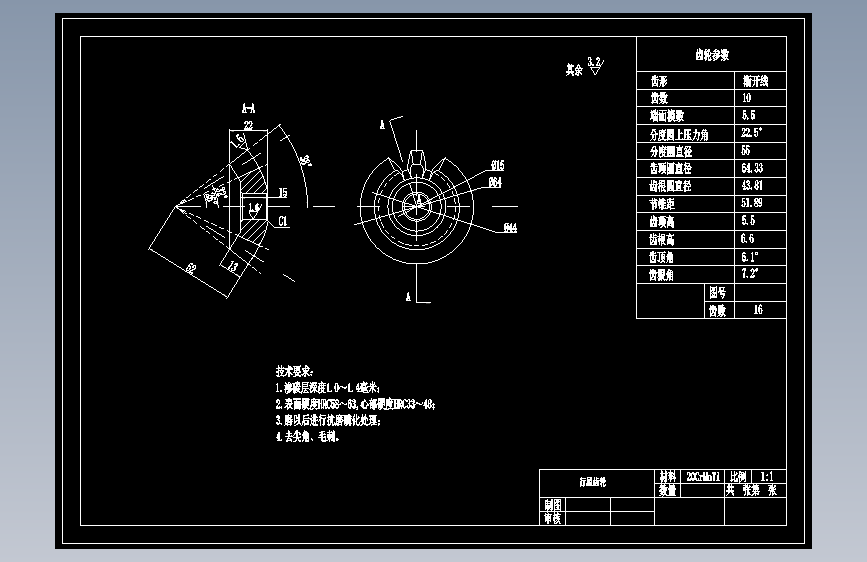The image size is (867, 562).
Task: Click the '齿根高' label
Action: coord(662,239)
